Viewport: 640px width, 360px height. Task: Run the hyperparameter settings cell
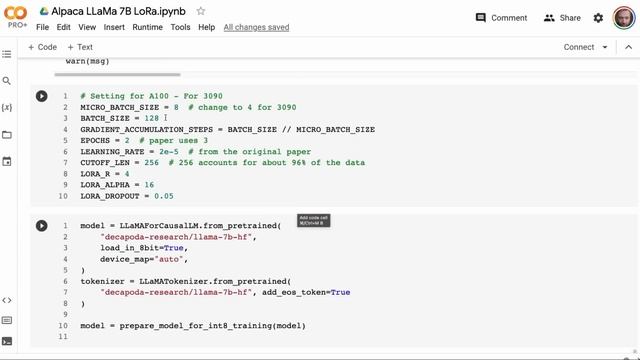click(x=42, y=96)
